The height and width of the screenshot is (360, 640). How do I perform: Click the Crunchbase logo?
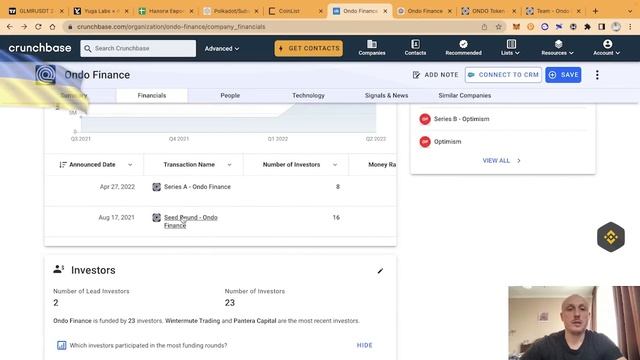click(40, 48)
